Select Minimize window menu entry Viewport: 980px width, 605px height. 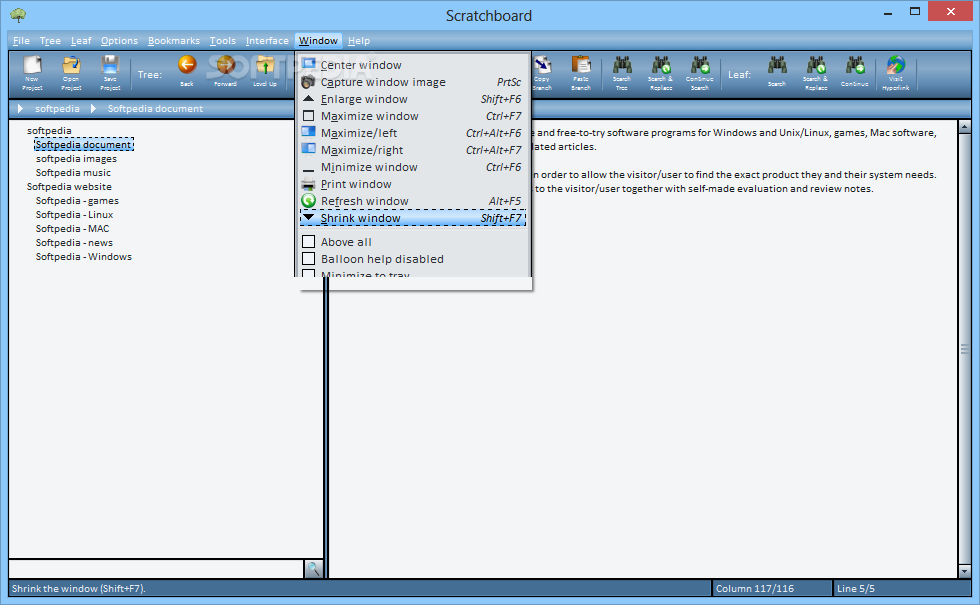coord(413,167)
